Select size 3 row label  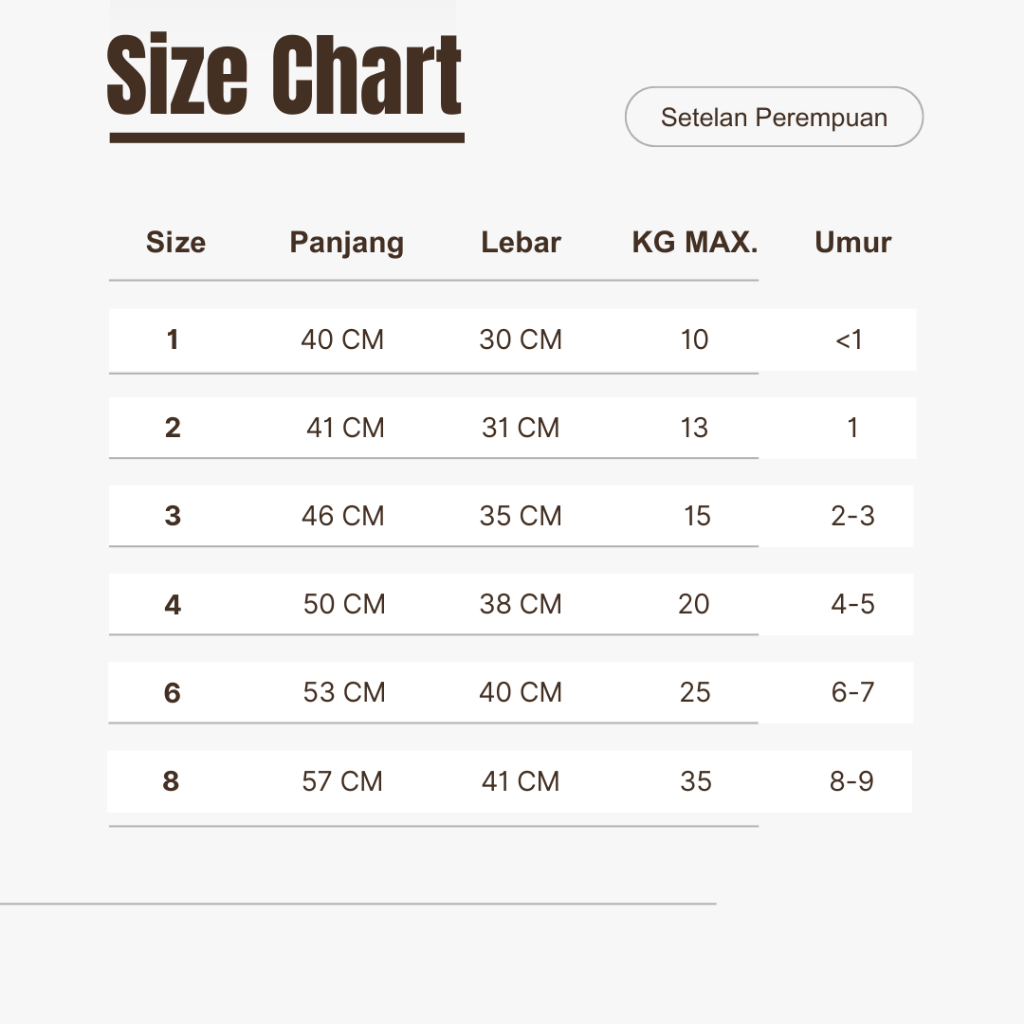[x=173, y=516]
